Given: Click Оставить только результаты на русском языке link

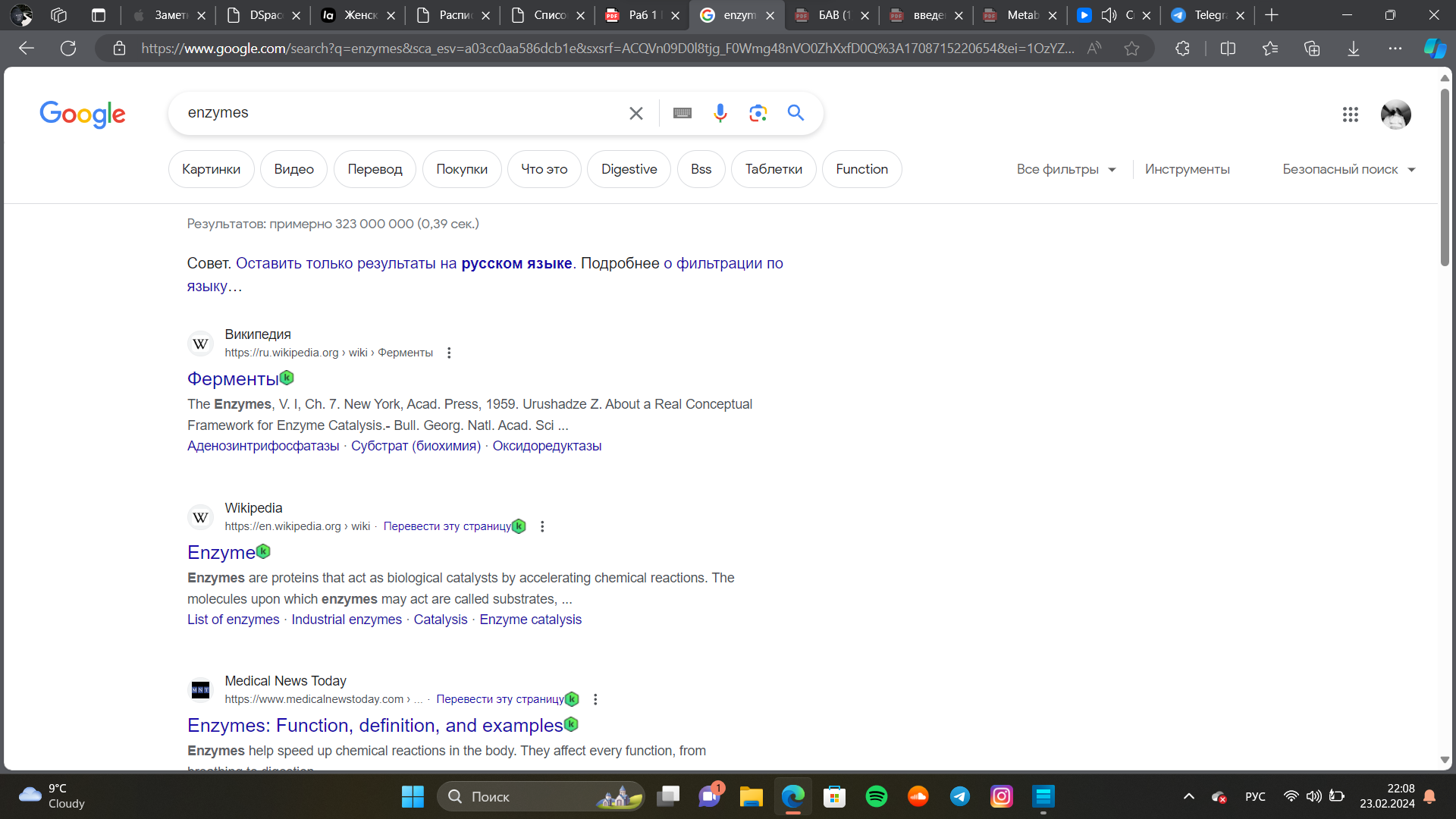Looking at the screenshot, I should tap(403, 263).
